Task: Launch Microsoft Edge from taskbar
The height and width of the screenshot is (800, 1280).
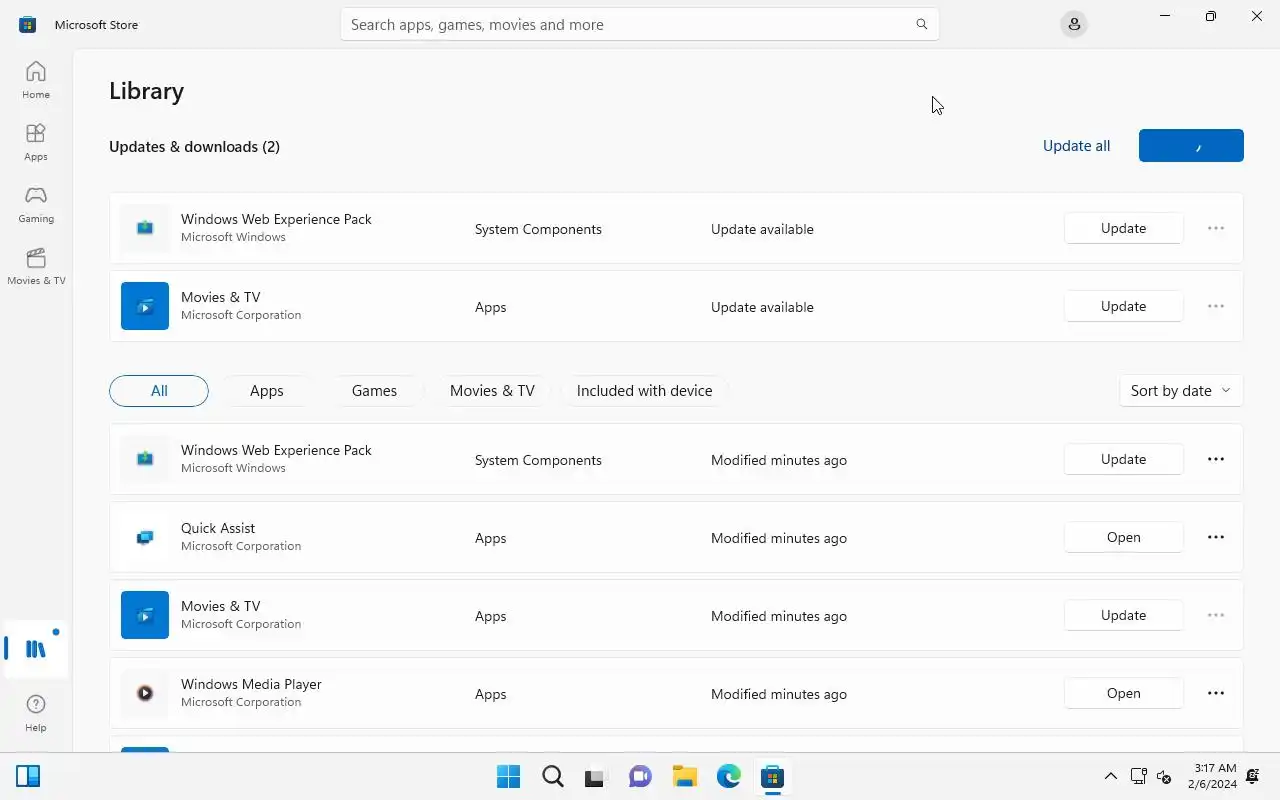Action: pyautogui.click(x=728, y=776)
